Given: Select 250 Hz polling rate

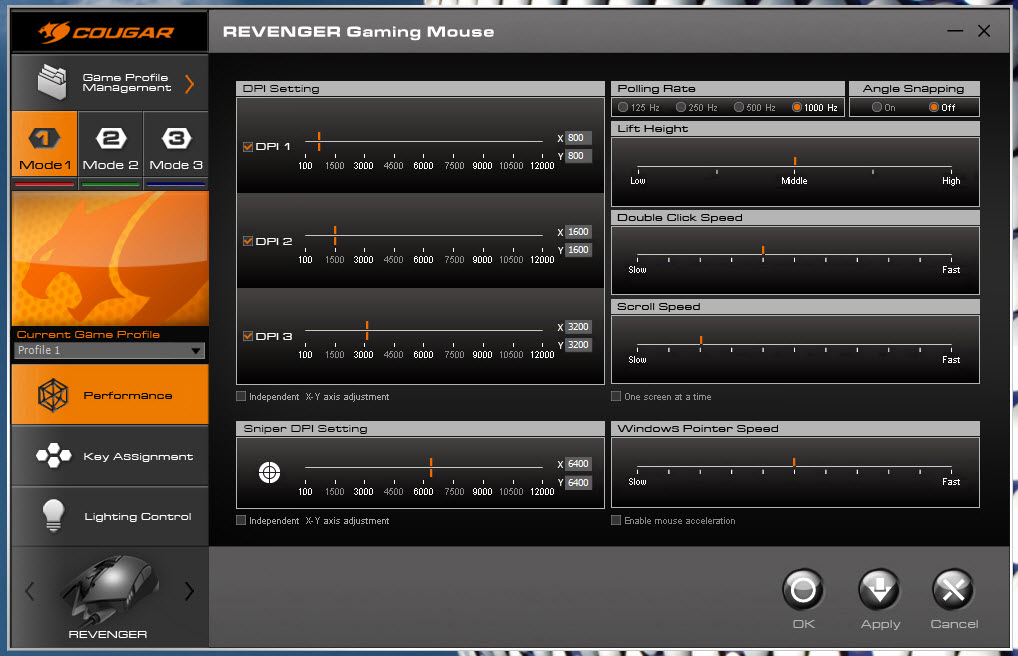Looking at the screenshot, I should 681,107.
